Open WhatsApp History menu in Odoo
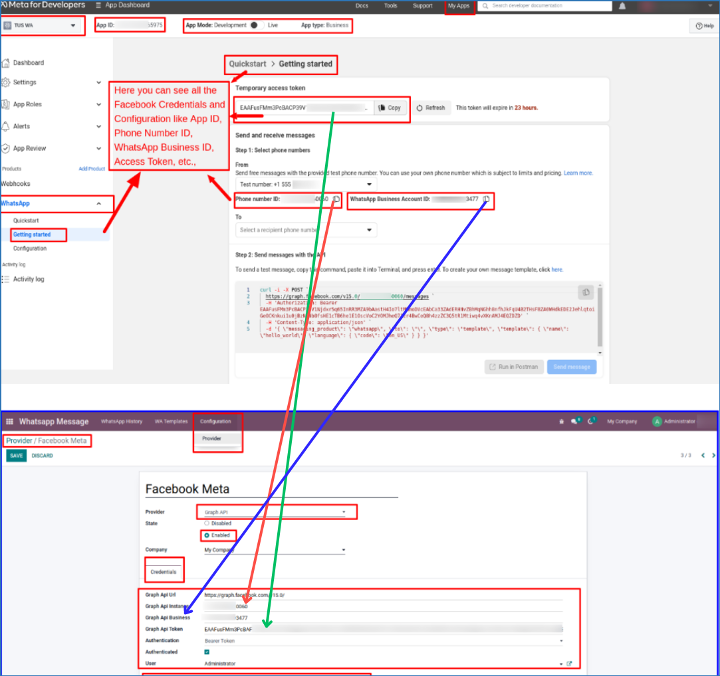This screenshot has height=676, width=720. (122, 421)
